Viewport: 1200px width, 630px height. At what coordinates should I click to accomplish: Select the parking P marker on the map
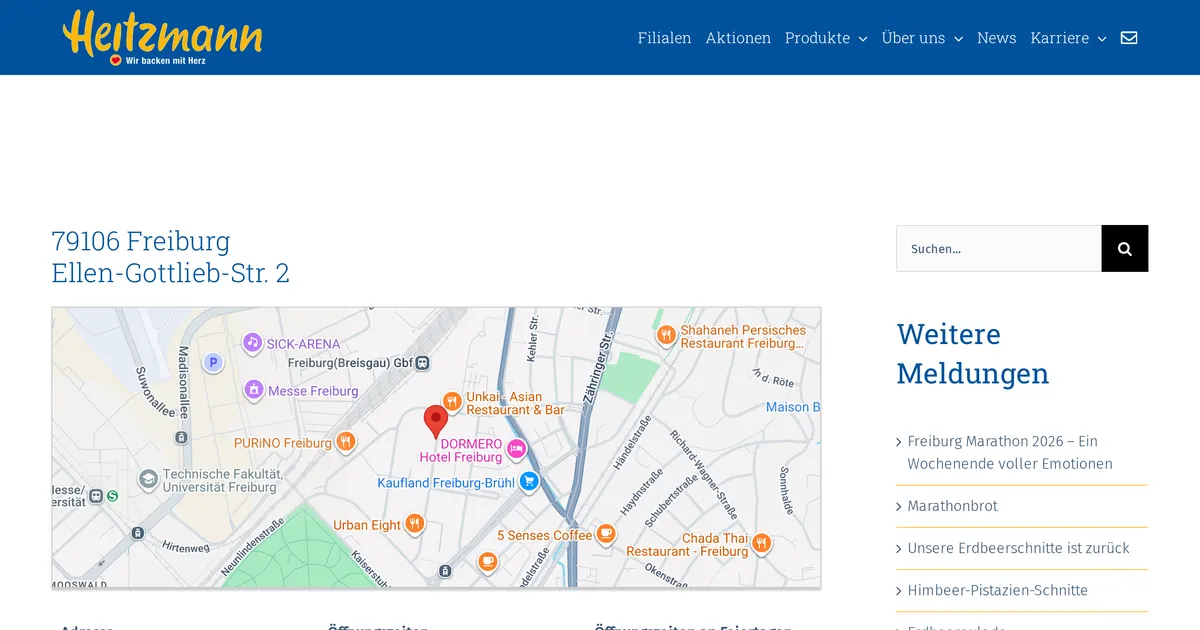[212, 363]
